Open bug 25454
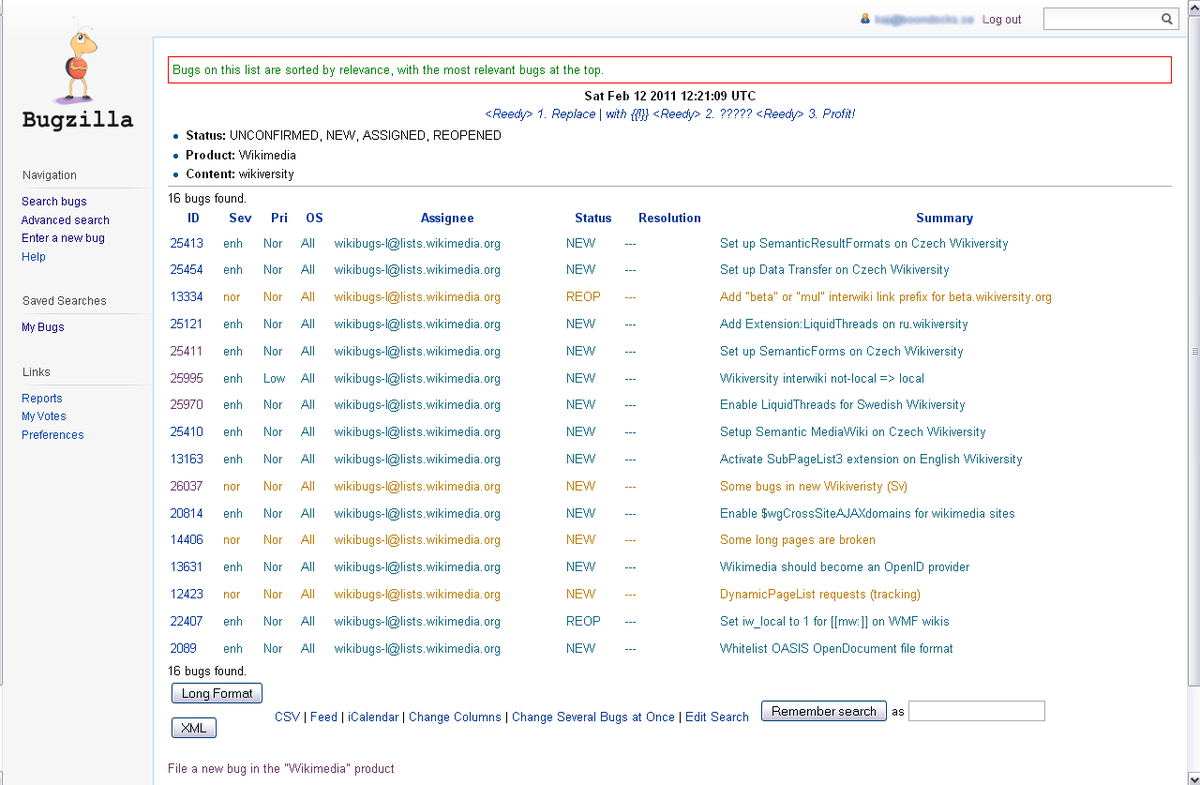 coord(186,270)
